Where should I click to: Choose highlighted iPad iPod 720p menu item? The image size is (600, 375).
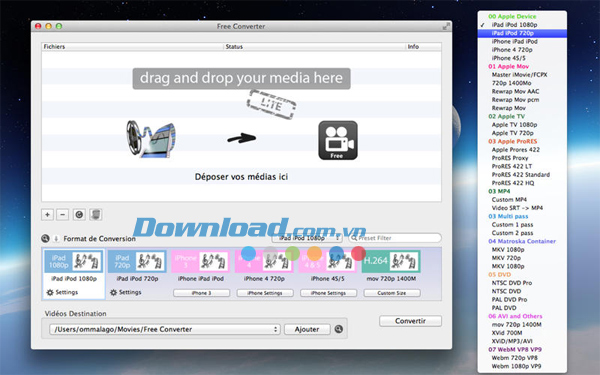(x=522, y=33)
